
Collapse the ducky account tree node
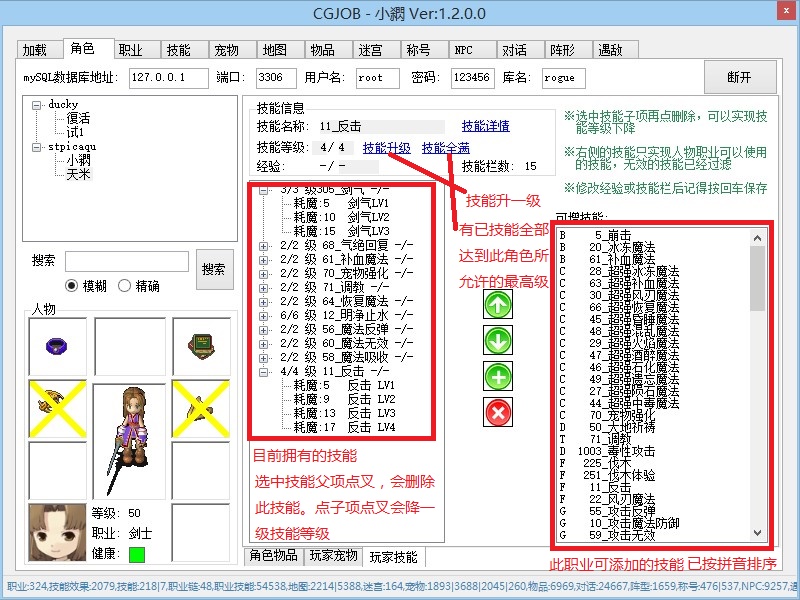click(37, 104)
